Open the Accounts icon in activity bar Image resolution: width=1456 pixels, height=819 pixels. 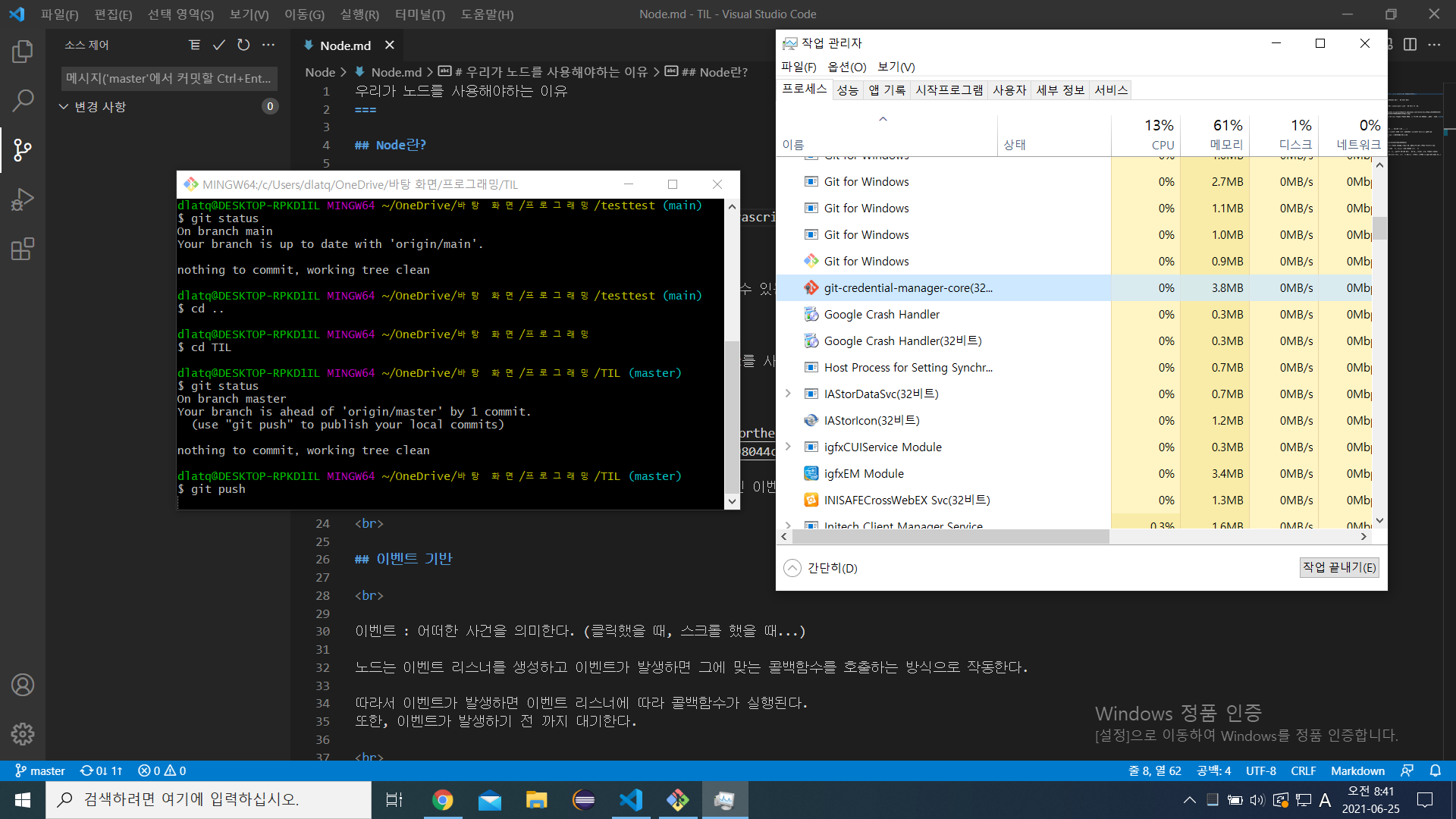point(23,685)
